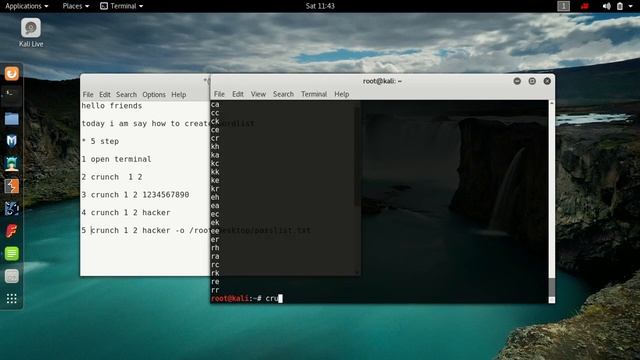This screenshot has width=640, height=360.
Task: Open Burp Suite dock icon
Action: click(11, 186)
